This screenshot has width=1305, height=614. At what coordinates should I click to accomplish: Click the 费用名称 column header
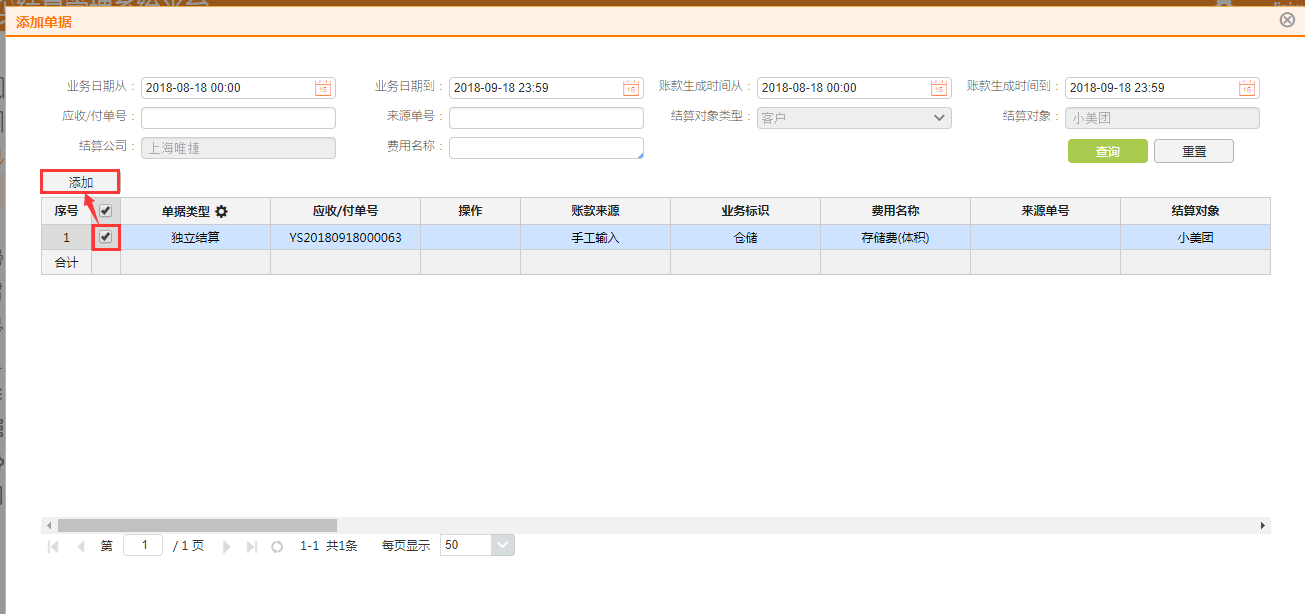point(895,211)
